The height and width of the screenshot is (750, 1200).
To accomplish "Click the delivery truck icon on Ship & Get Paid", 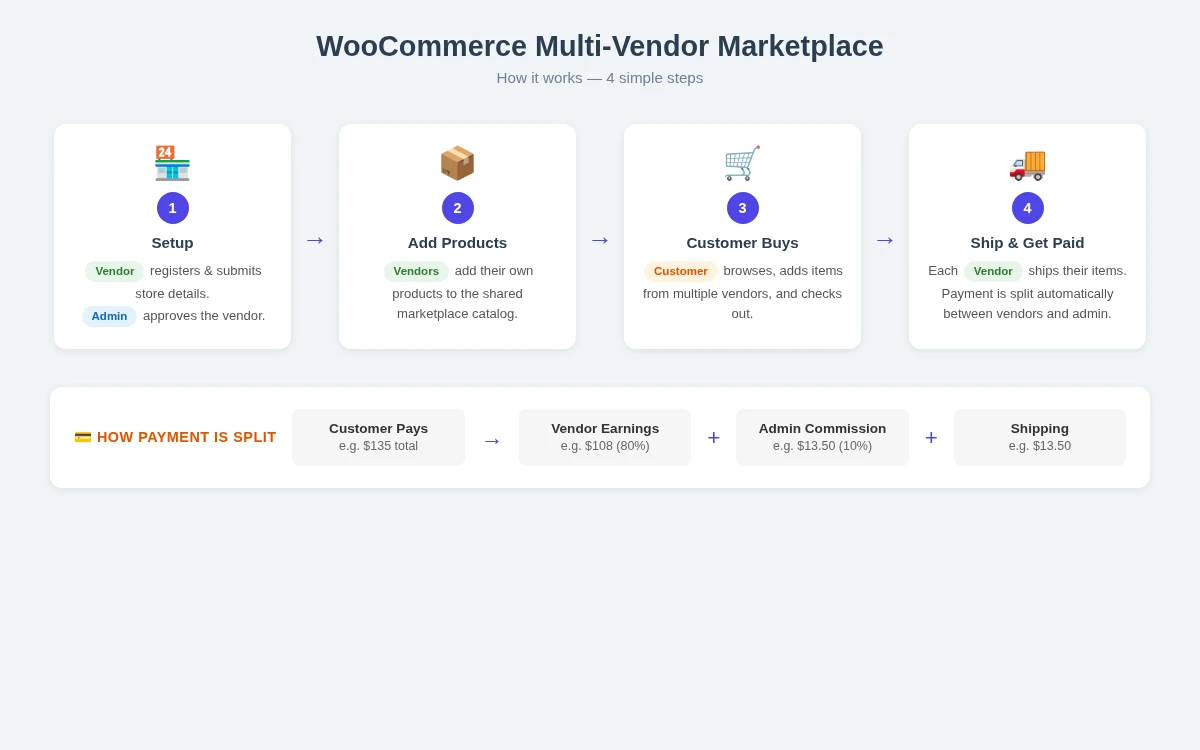I will pyautogui.click(x=1027, y=163).
